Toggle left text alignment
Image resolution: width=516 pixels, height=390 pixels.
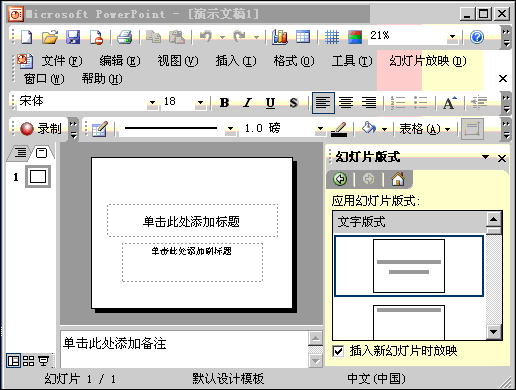pyautogui.click(x=323, y=103)
